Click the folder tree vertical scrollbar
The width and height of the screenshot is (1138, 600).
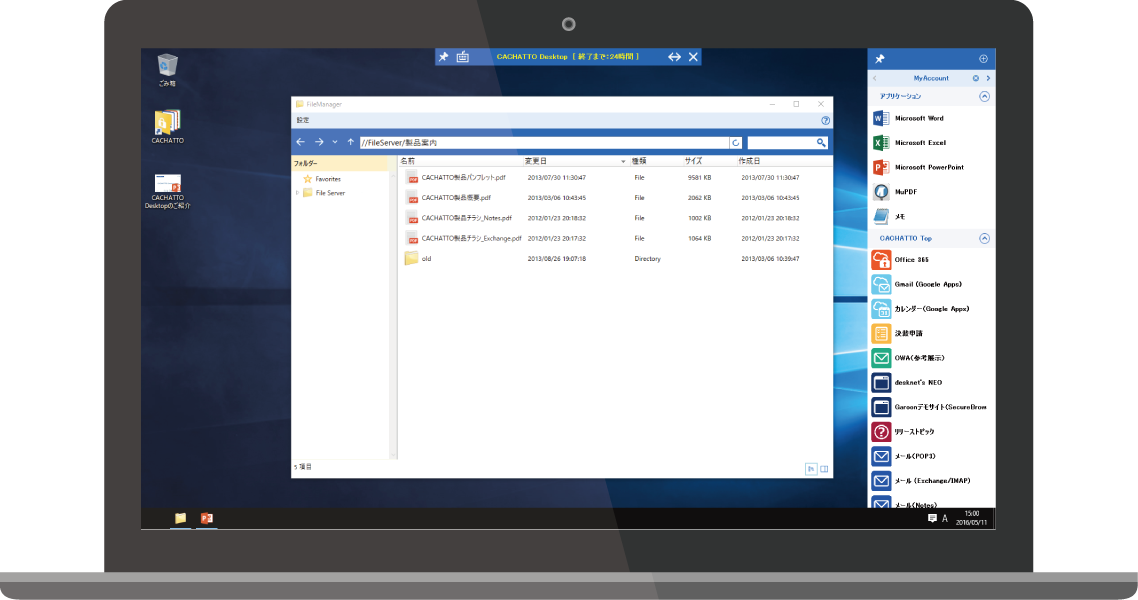393,315
